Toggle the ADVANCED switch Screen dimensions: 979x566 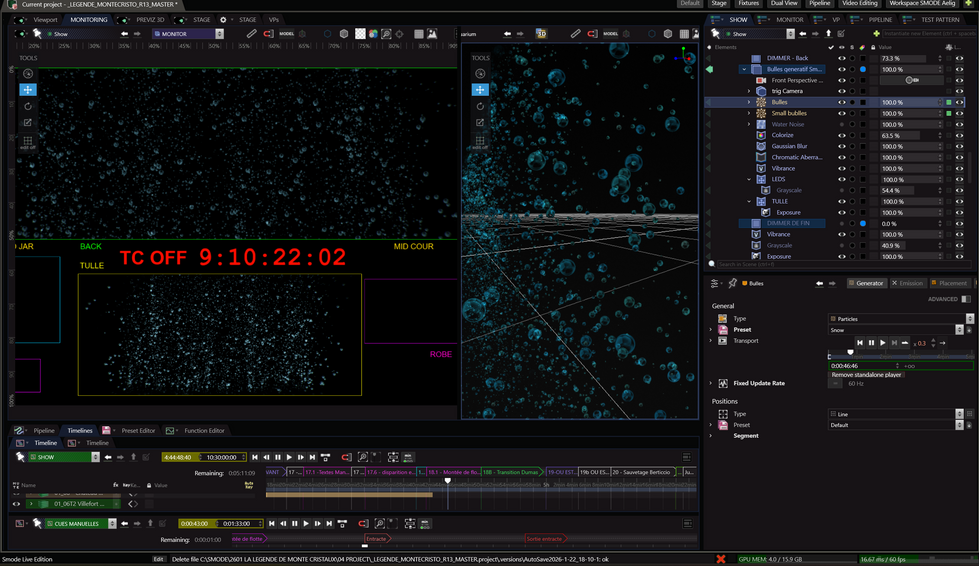coord(965,299)
